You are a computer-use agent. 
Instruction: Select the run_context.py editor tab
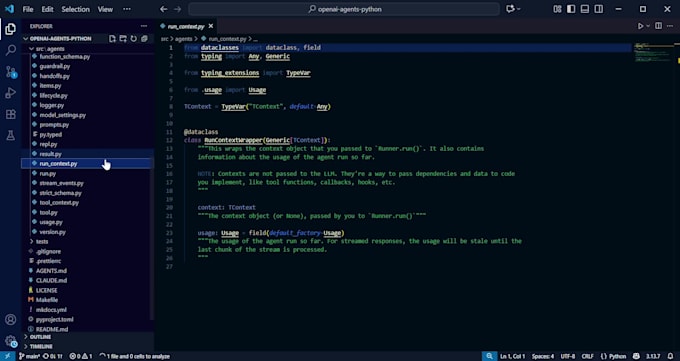pos(186,26)
